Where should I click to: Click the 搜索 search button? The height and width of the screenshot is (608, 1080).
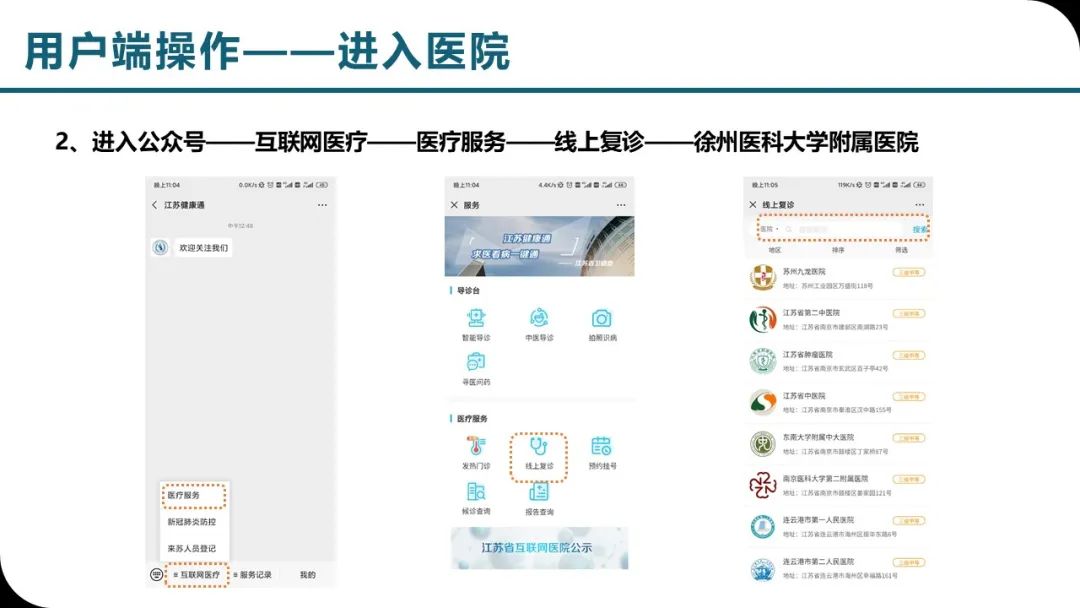(x=919, y=229)
